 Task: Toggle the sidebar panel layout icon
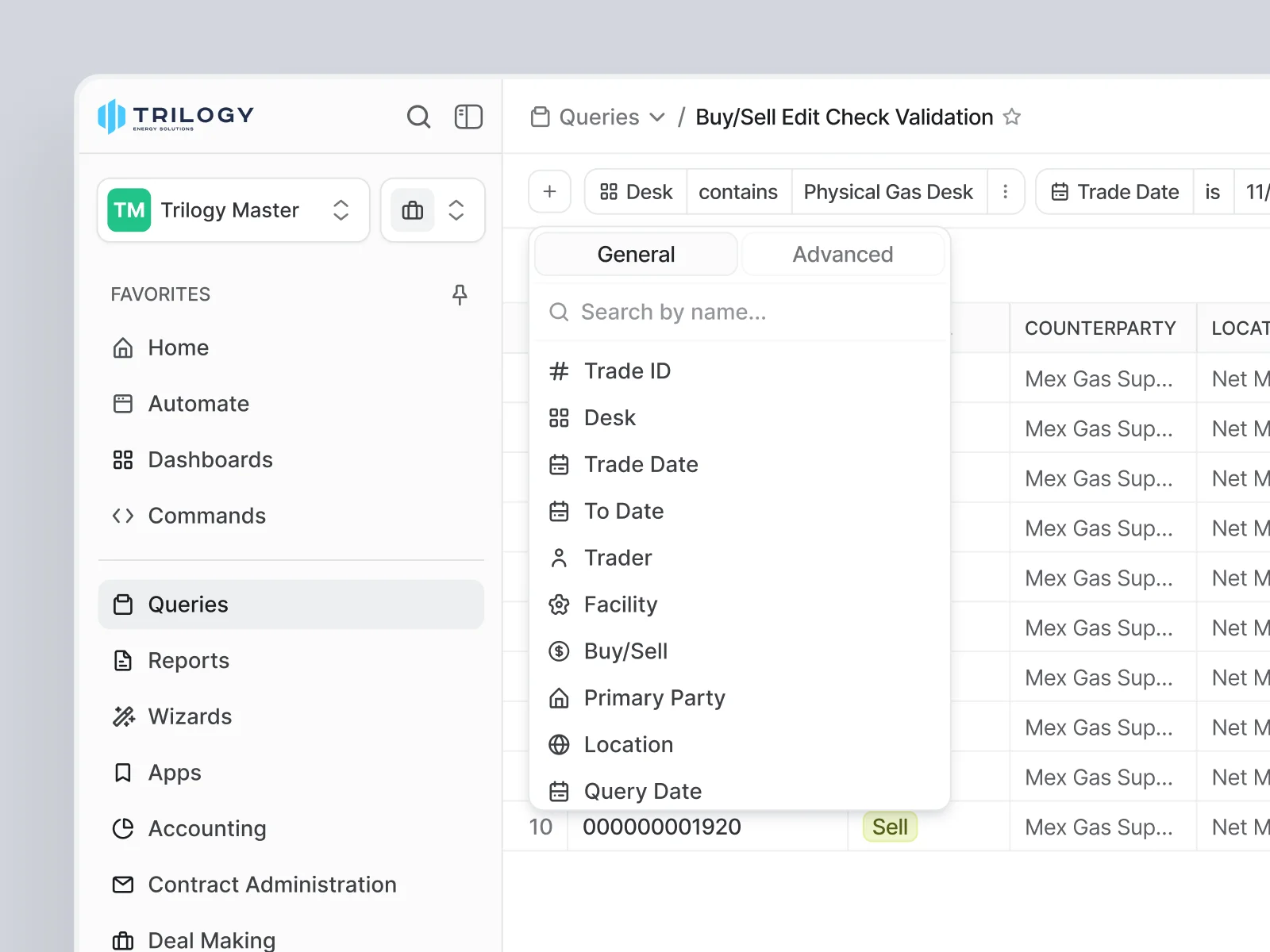468,117
